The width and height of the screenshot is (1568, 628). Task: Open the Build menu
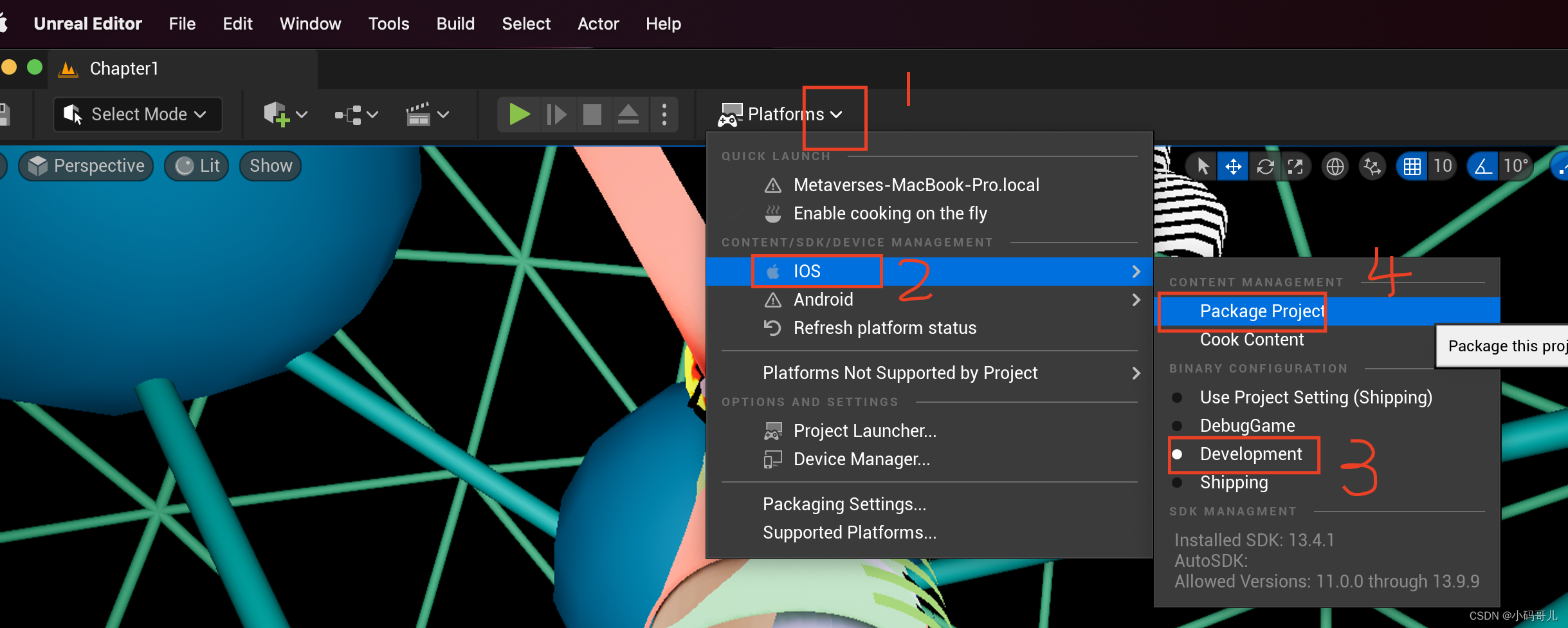coord(455,24)
